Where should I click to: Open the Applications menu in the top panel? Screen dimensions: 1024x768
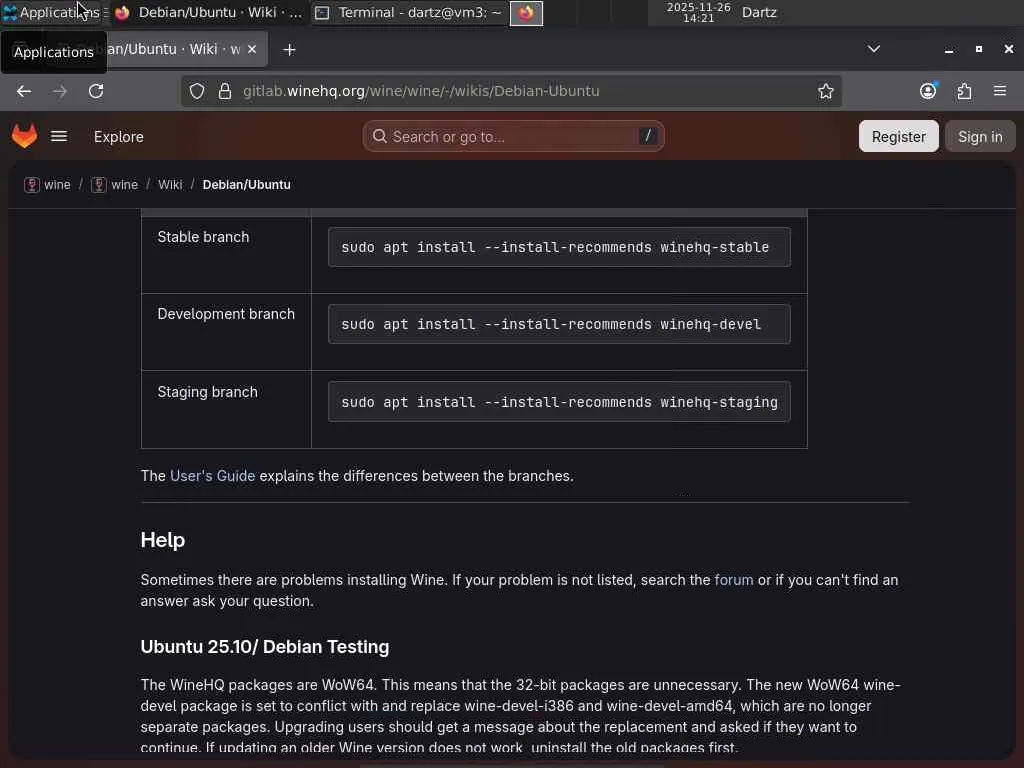(x=52, y=12)
